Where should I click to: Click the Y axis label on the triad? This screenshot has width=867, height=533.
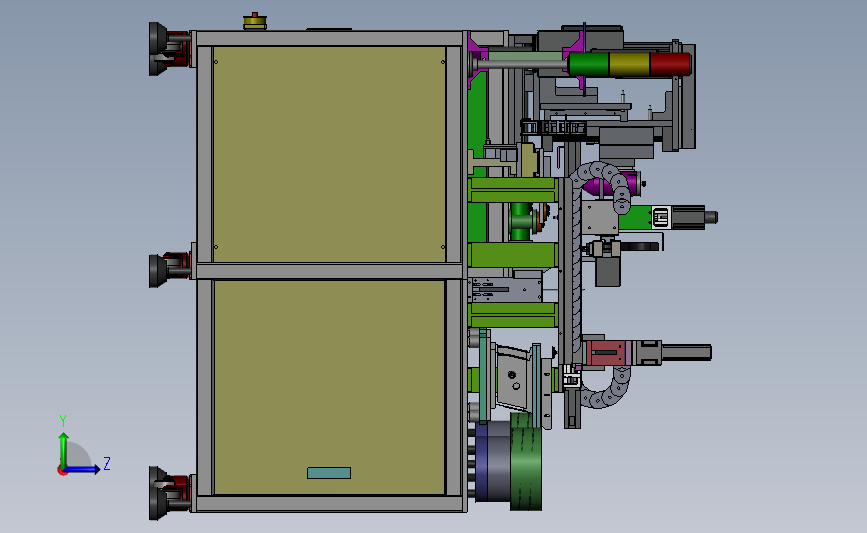[63, 421]
